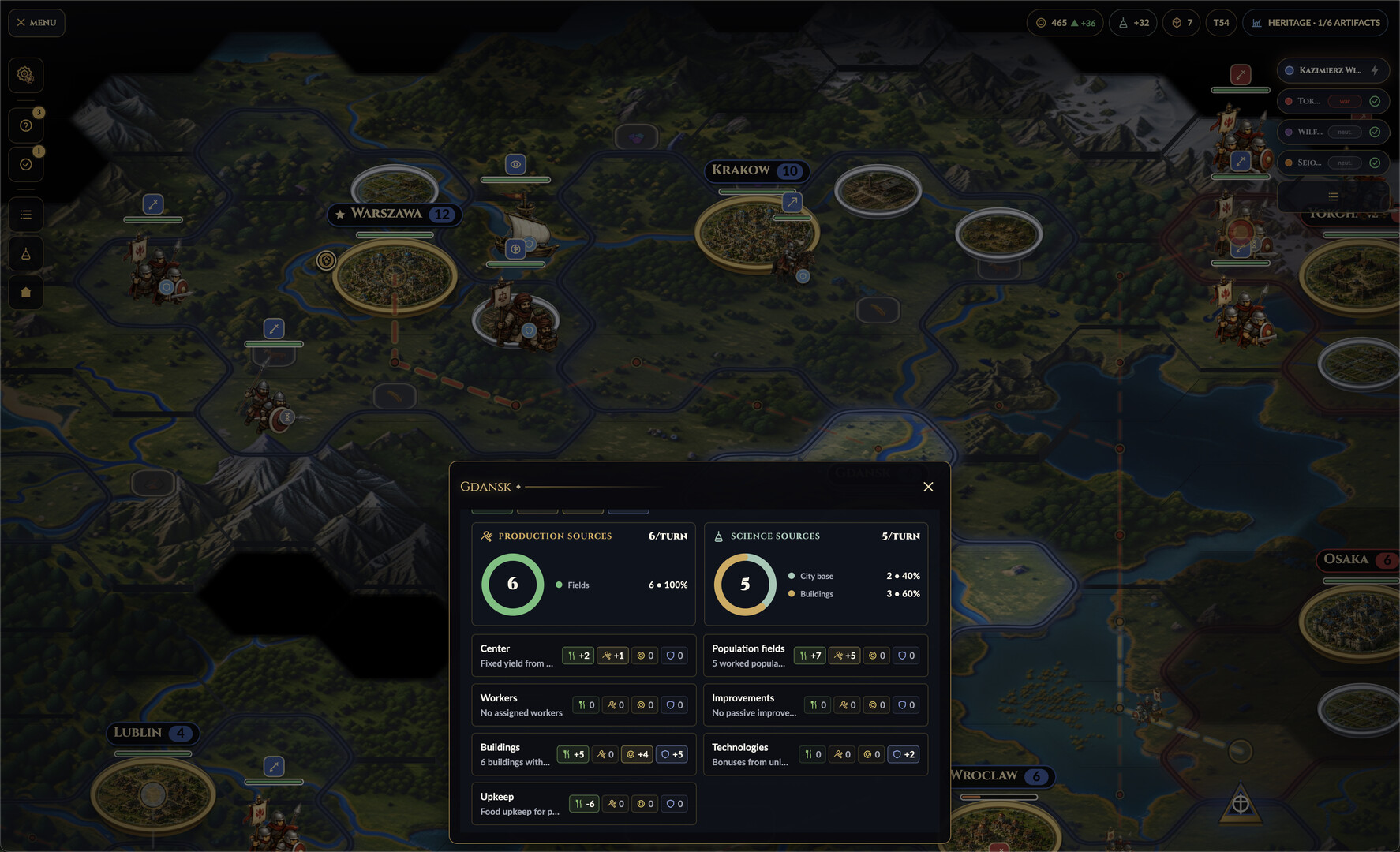Image resolution: width=1400 pixels, height=852 pixels.
Task: Click the production donut chart showing 6
Action: 513,585
